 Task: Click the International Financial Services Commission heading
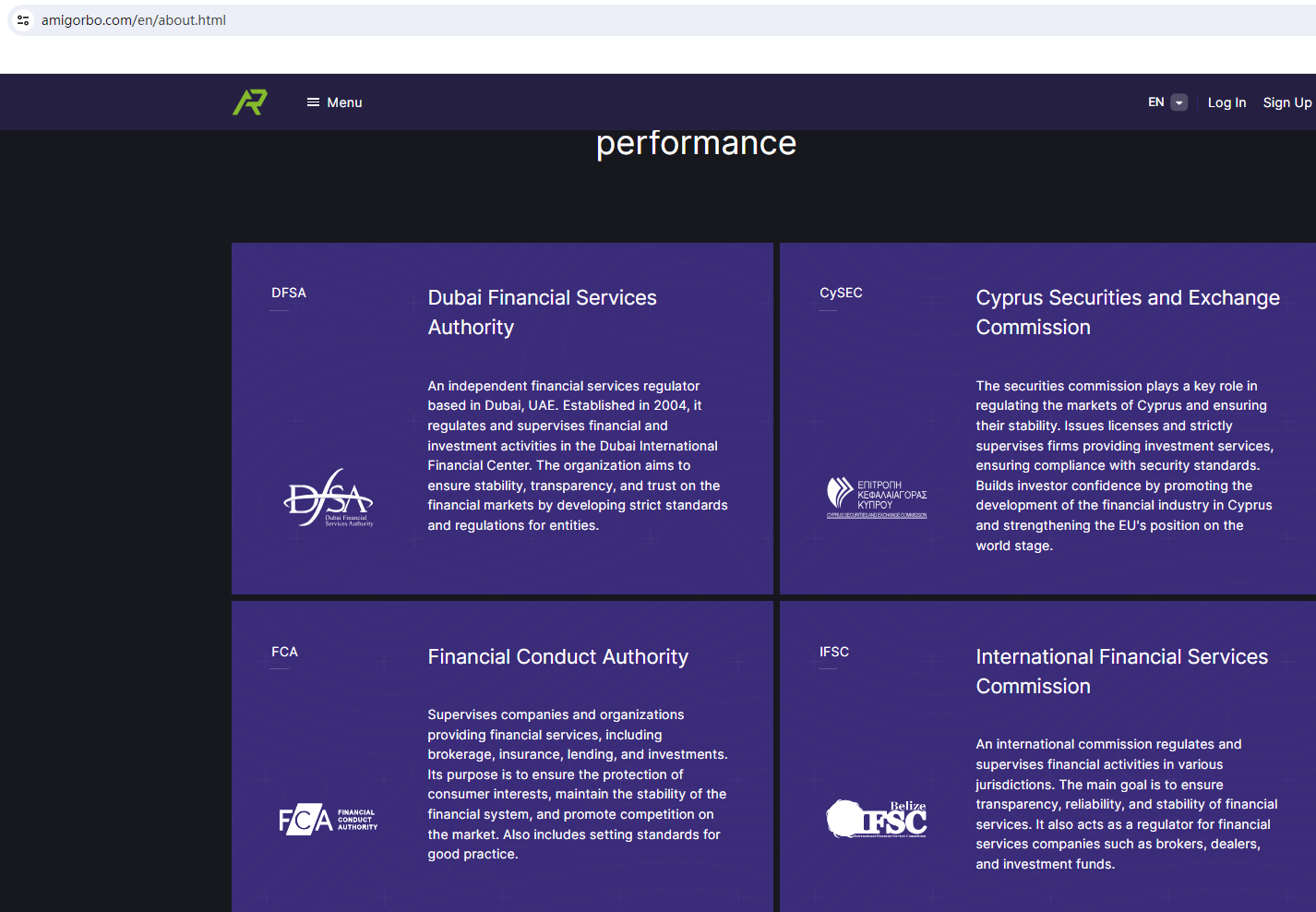pyautogui.click(x=1121, y=671)
